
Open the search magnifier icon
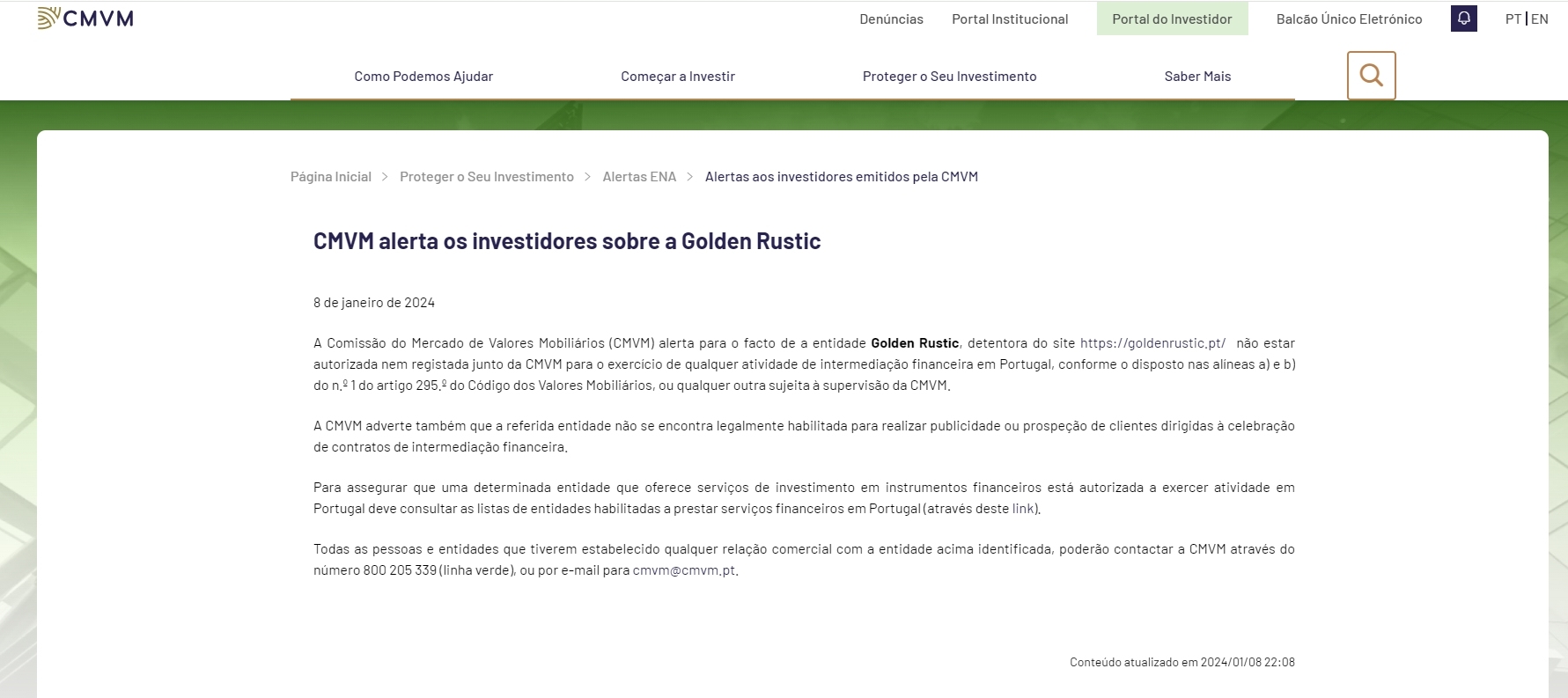[x=1371, y=76]
